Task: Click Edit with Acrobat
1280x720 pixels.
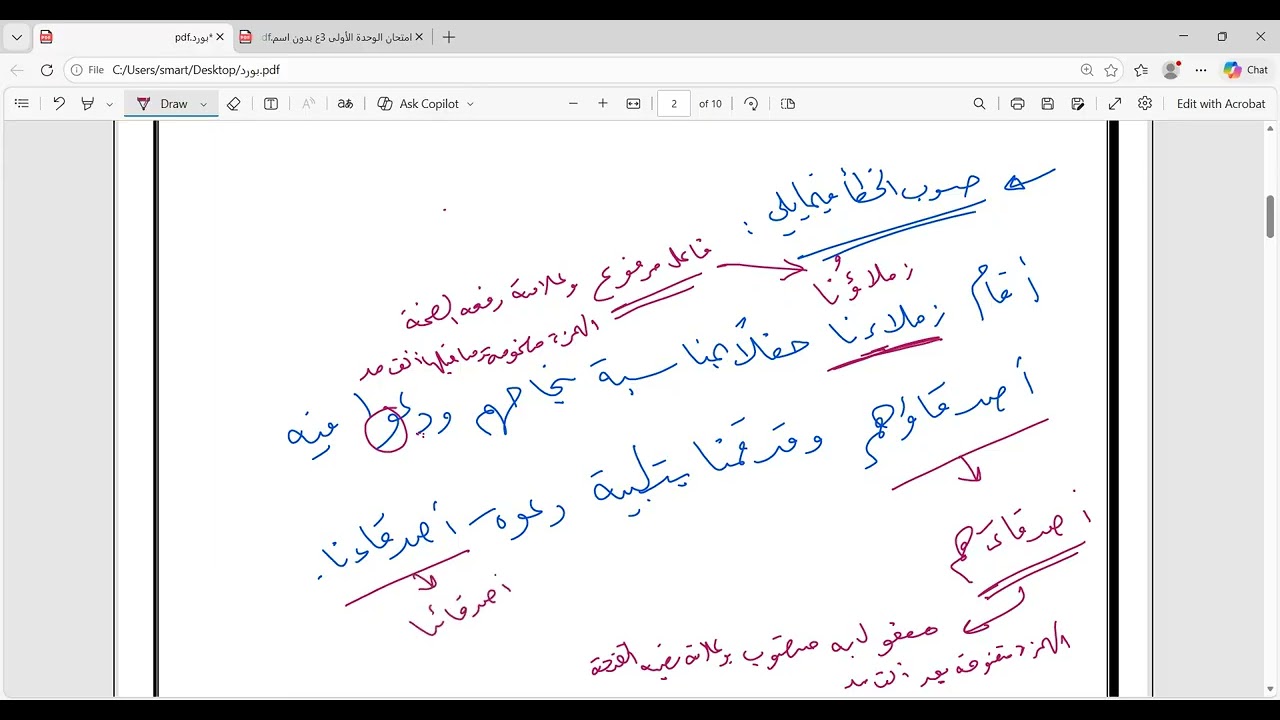Action: (1221, 104)
